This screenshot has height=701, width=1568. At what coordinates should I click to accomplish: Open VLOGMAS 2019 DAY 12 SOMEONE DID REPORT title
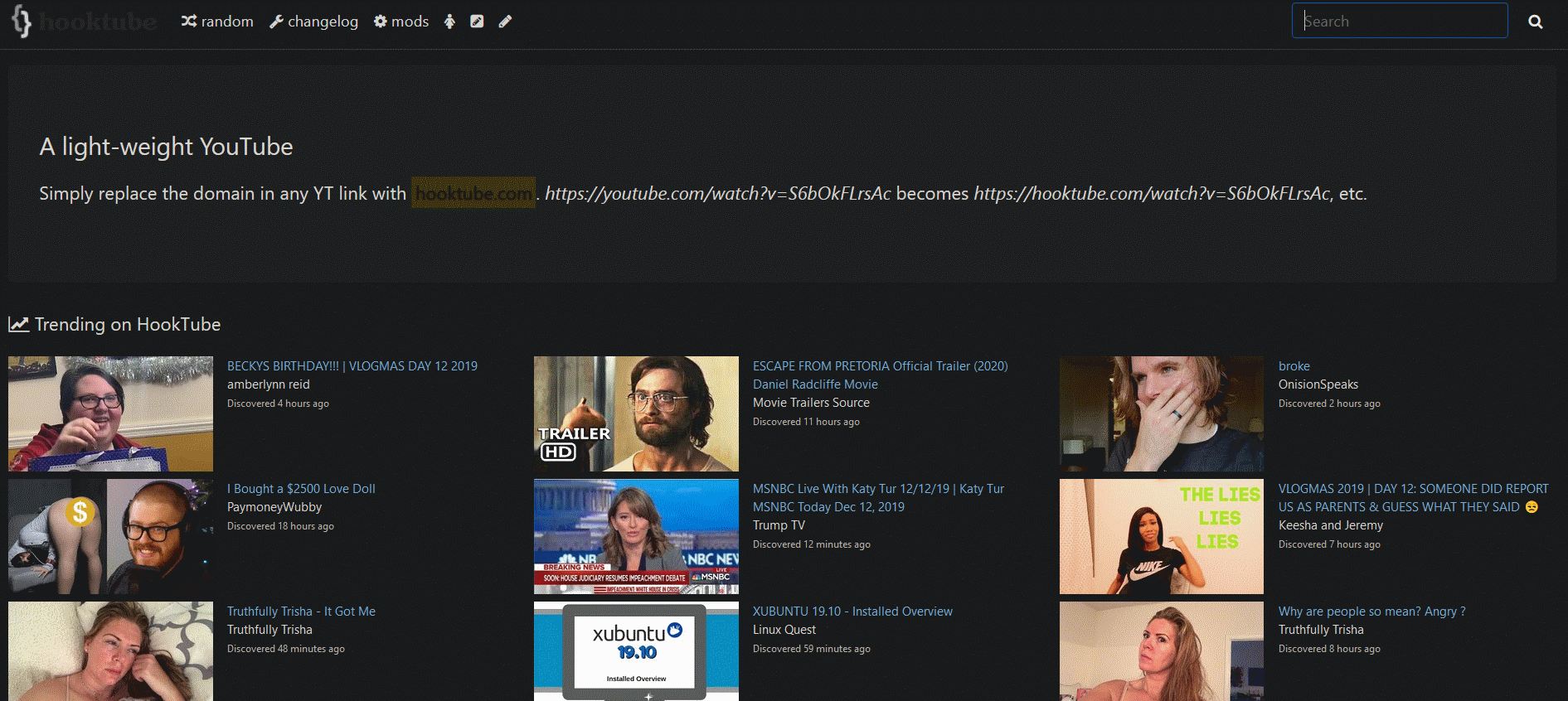click(1413, 497)
